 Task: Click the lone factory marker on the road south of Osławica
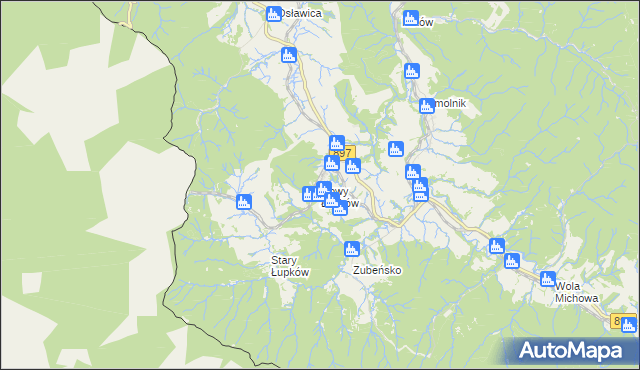click(289, 55)
